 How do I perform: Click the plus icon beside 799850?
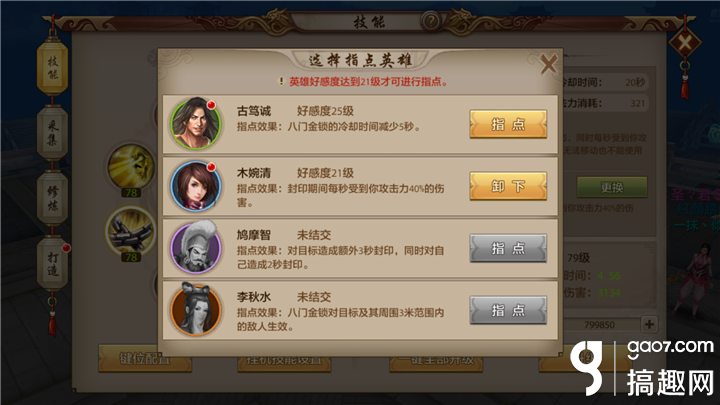coord(649,324)
